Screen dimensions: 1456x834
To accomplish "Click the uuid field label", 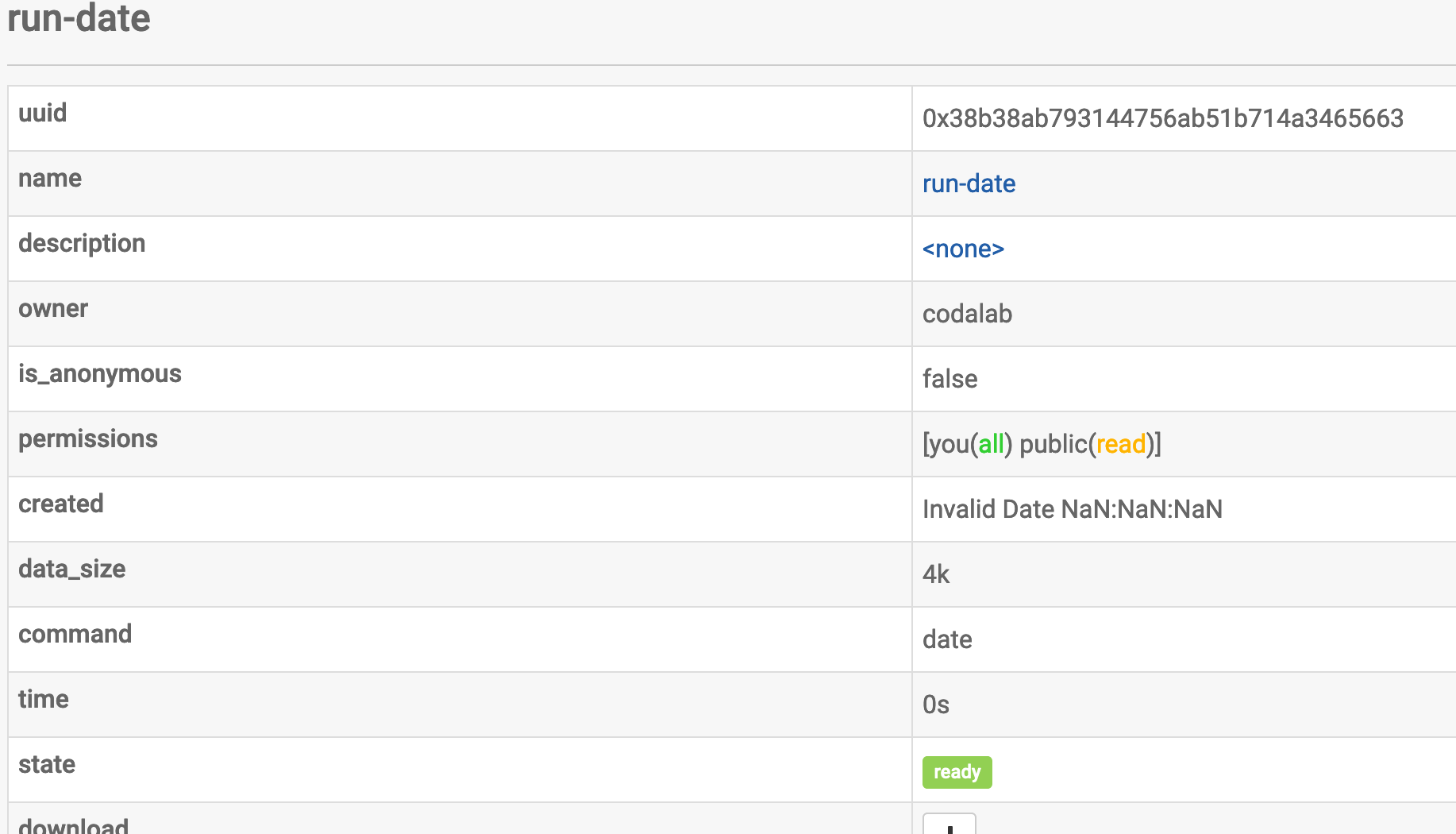I will pyautogui.click(x=42, y=113).
